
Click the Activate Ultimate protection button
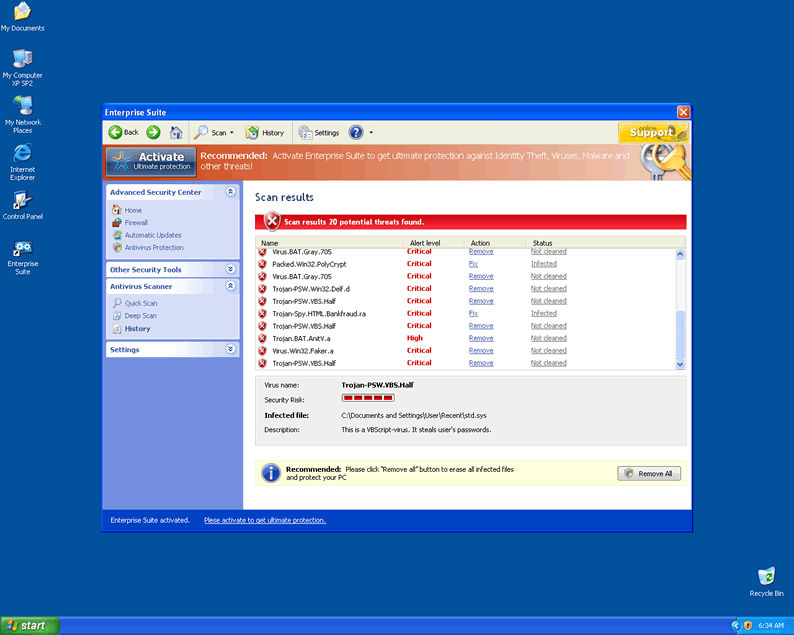click(x=151, y=161)
